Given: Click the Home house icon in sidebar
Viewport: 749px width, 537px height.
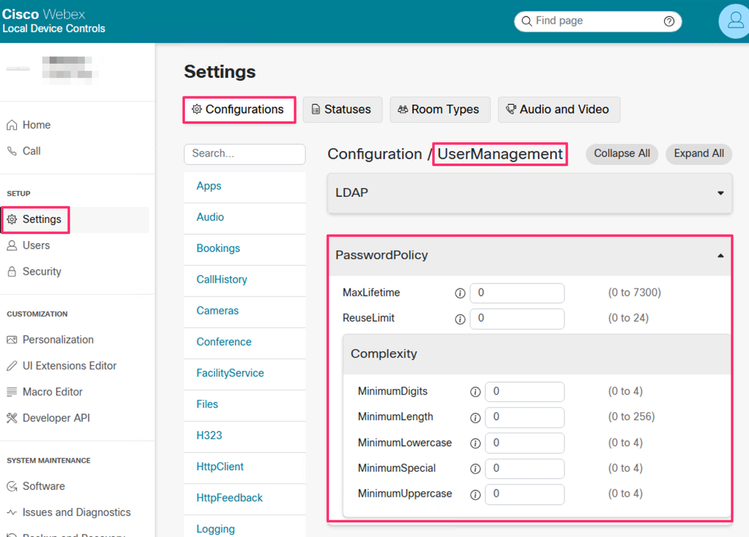Looking at the screenshot, I should pyautogui.click(x=12, y=125).
